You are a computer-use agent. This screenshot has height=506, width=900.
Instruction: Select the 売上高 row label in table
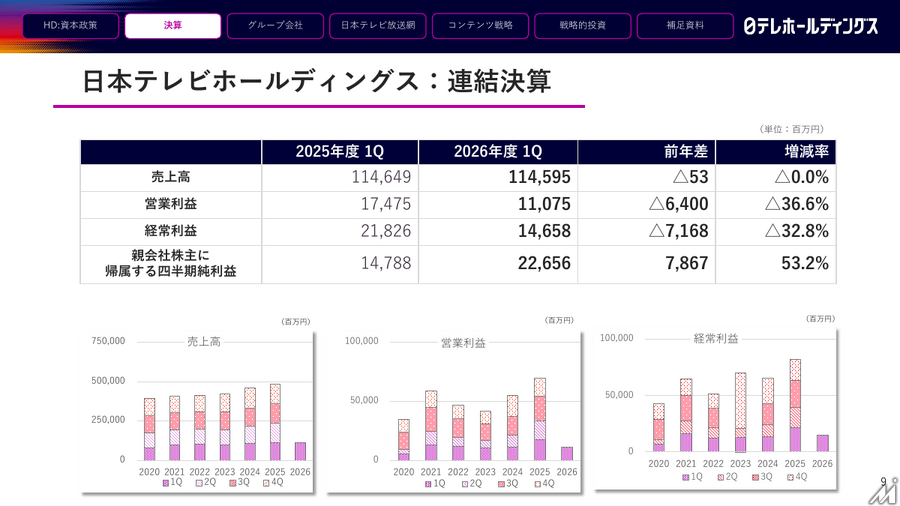(170, 177)
